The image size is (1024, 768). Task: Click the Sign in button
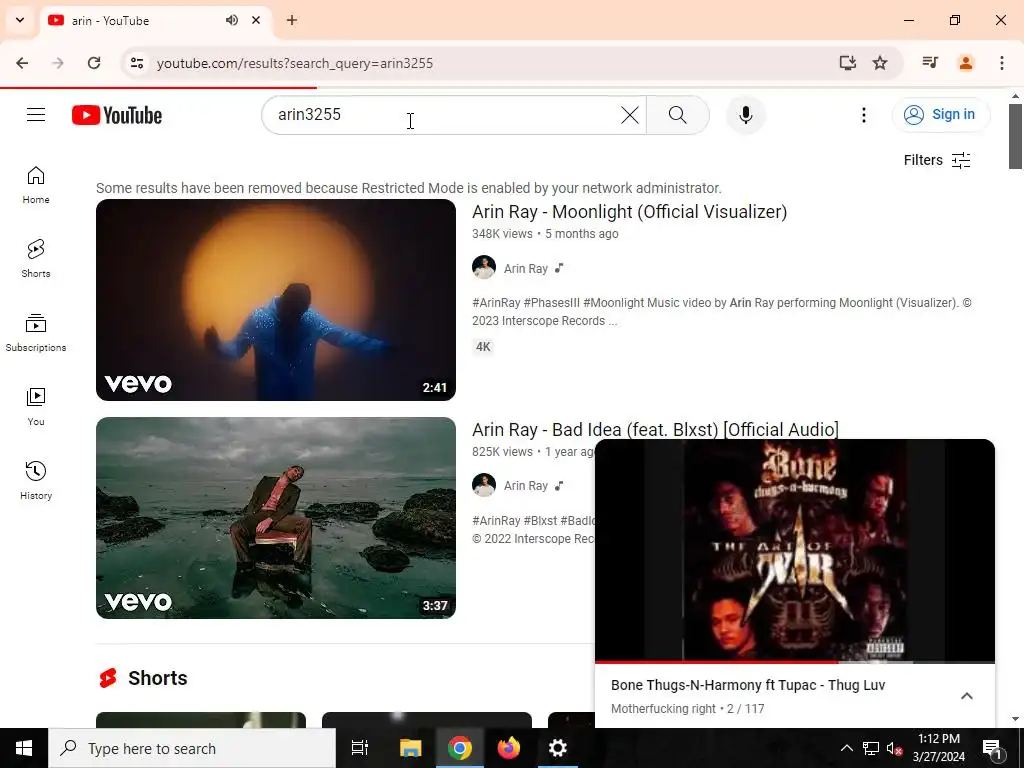[940, 115]
